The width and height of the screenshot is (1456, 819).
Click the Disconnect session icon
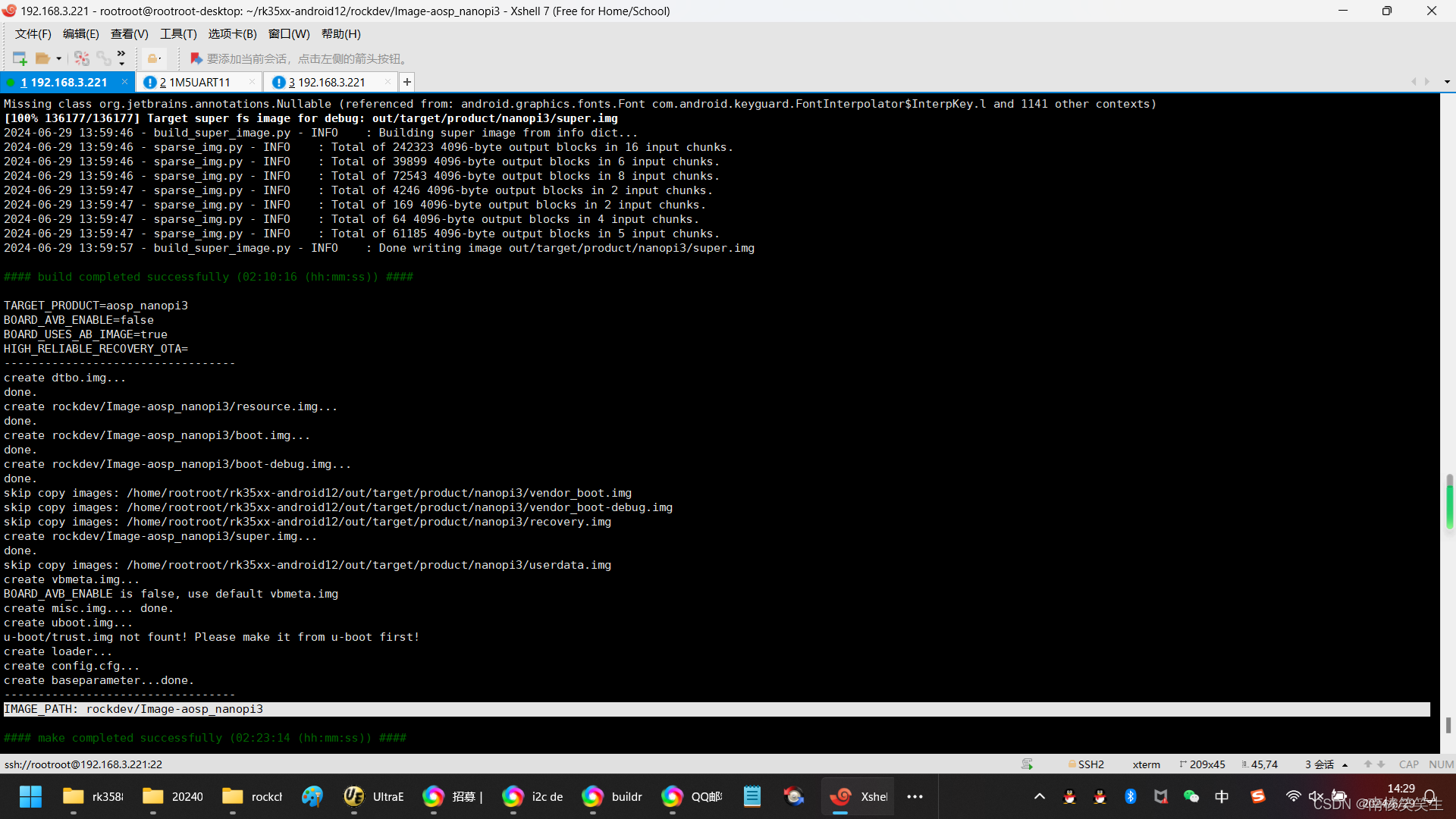[x=82, y=58]
